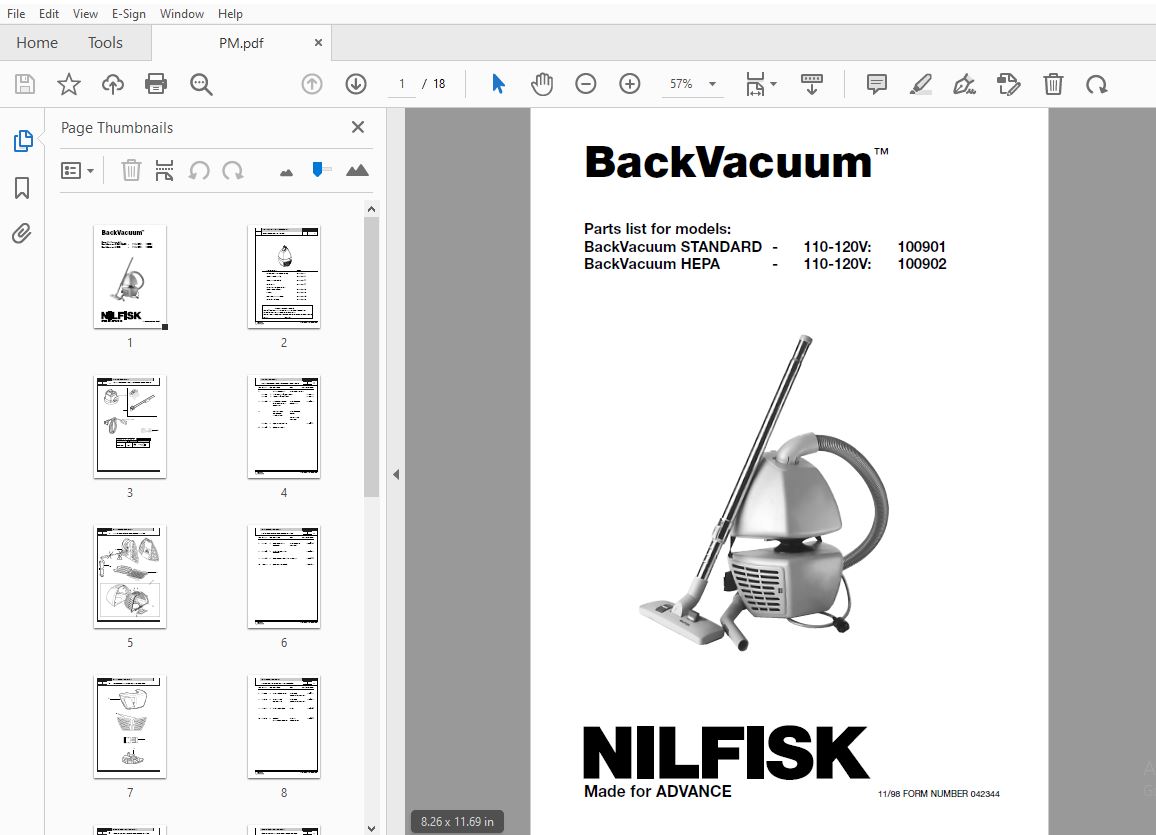This screenshot has width=1156, height=835.
Task: Click the page number input field
Action: (x=402, y=84)
